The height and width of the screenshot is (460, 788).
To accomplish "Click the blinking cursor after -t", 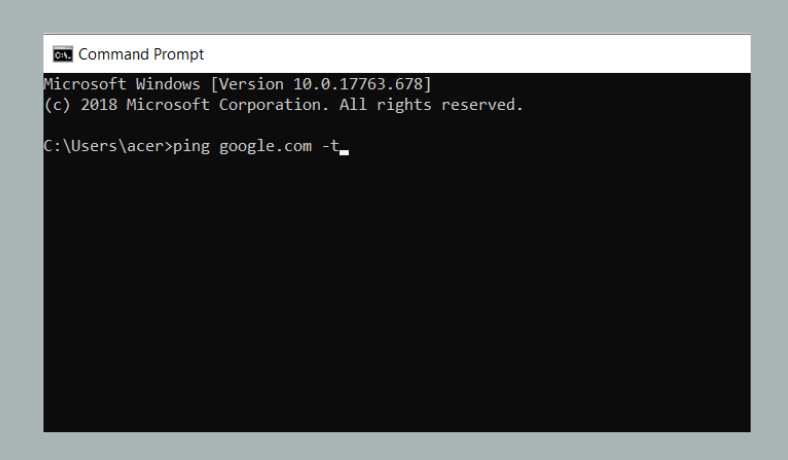I will coord(344,152).
